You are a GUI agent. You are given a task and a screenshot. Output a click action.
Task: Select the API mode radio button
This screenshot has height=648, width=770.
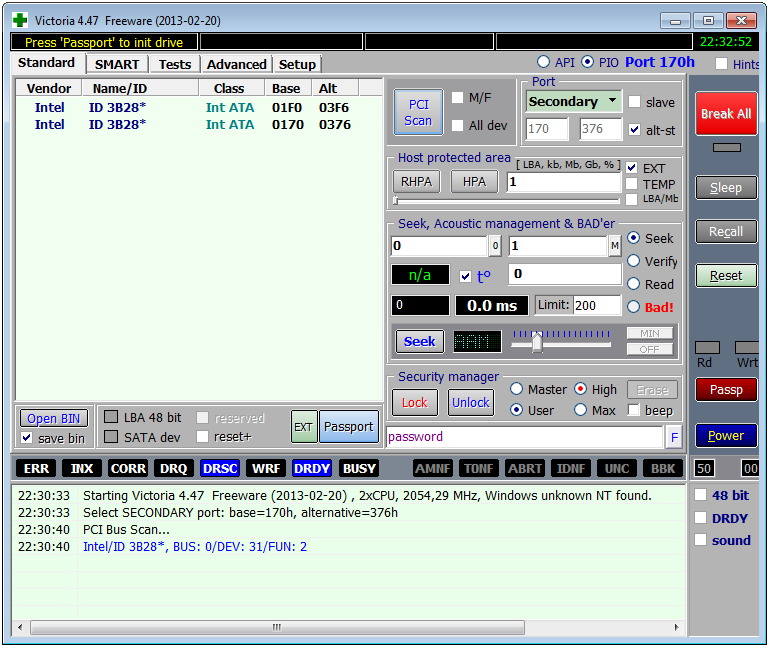point(544,62)
